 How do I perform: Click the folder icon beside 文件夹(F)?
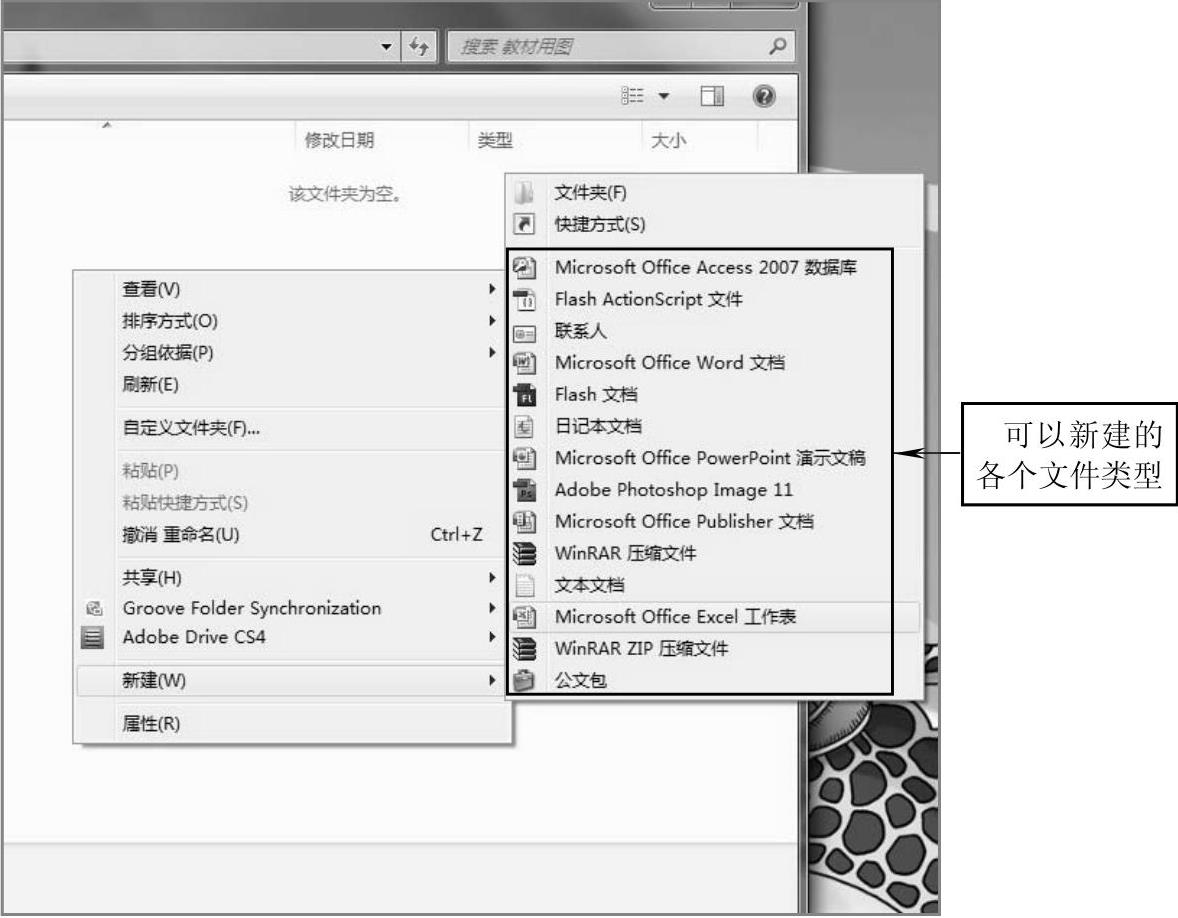coord(524,192)
